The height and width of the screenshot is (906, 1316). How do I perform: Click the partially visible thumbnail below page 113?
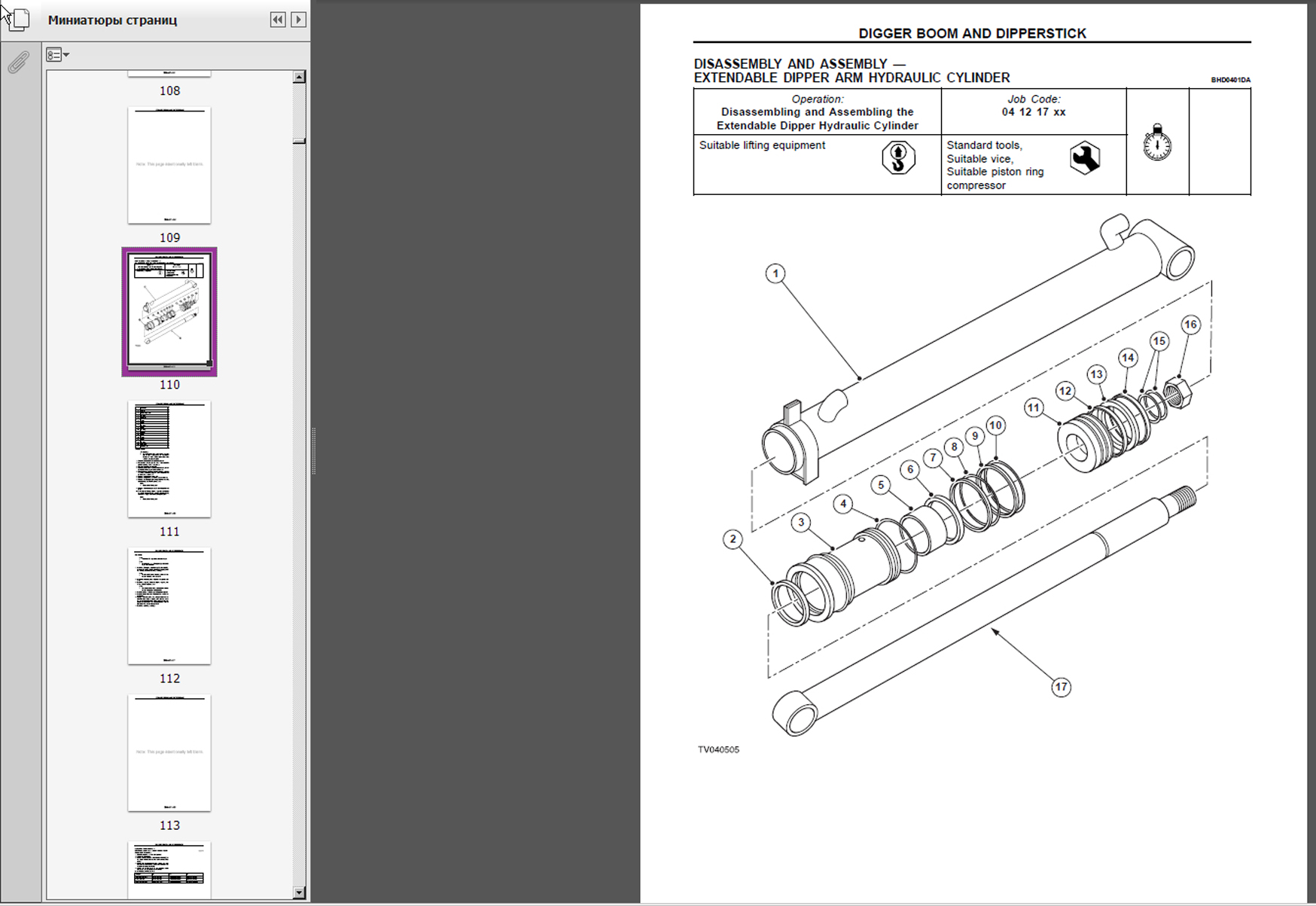169,870
